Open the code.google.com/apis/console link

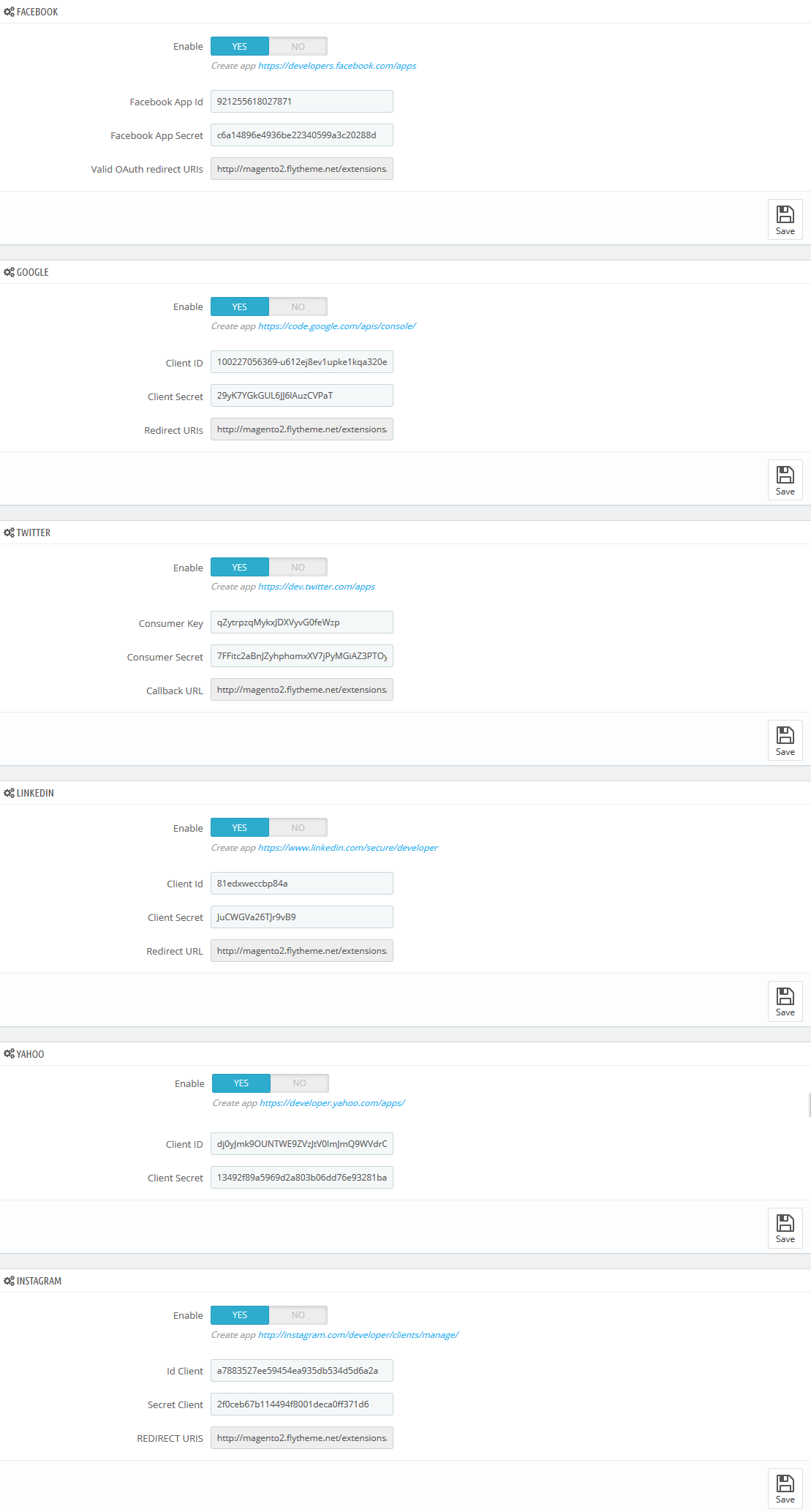337,326
